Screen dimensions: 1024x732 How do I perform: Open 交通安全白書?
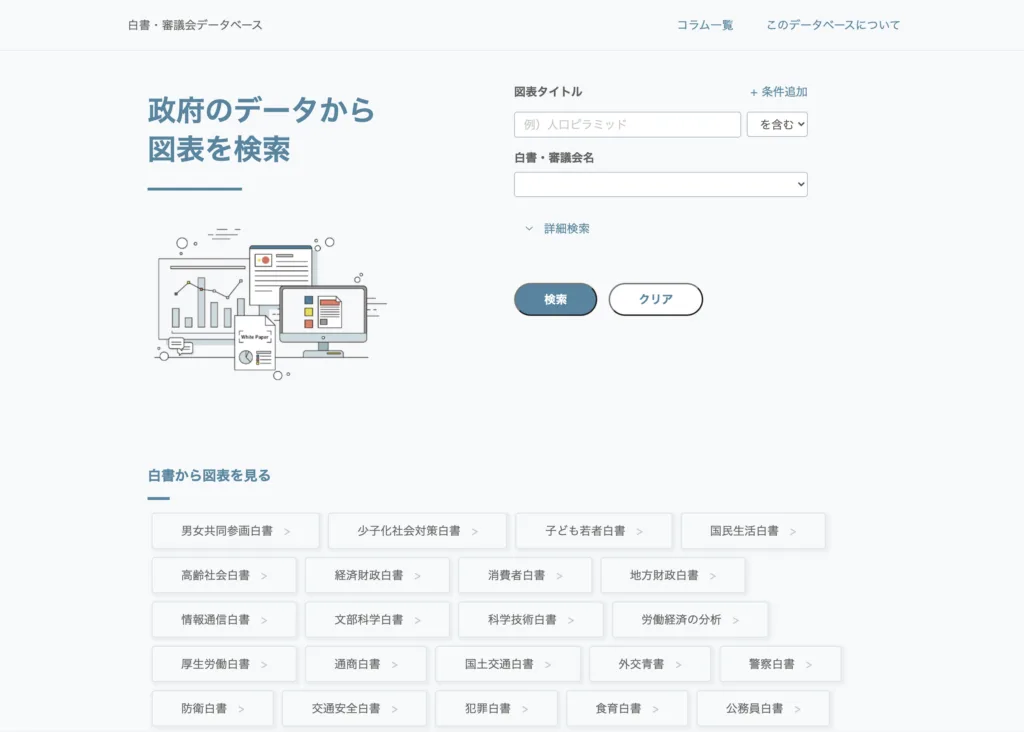(355, 708)
